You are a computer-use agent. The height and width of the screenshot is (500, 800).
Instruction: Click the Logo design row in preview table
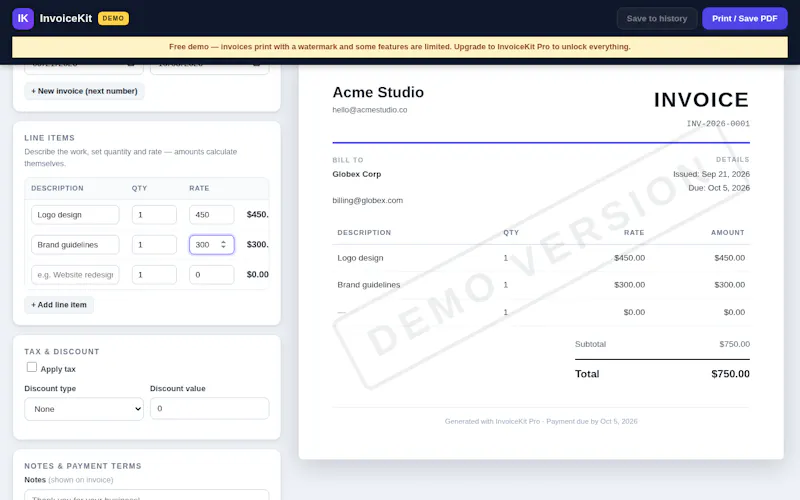[x=541, y=258]
